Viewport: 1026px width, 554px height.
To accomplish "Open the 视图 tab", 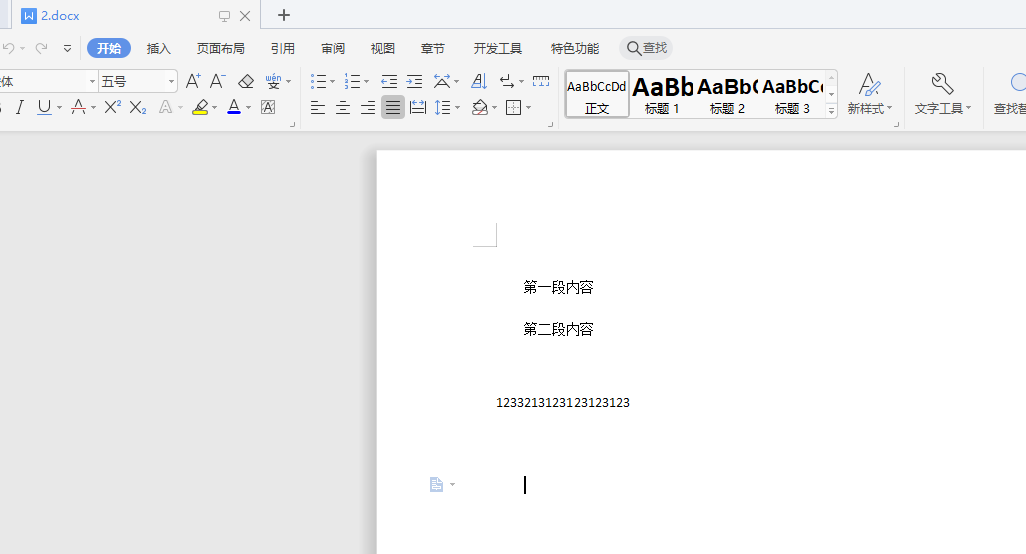I will (383, 48).
